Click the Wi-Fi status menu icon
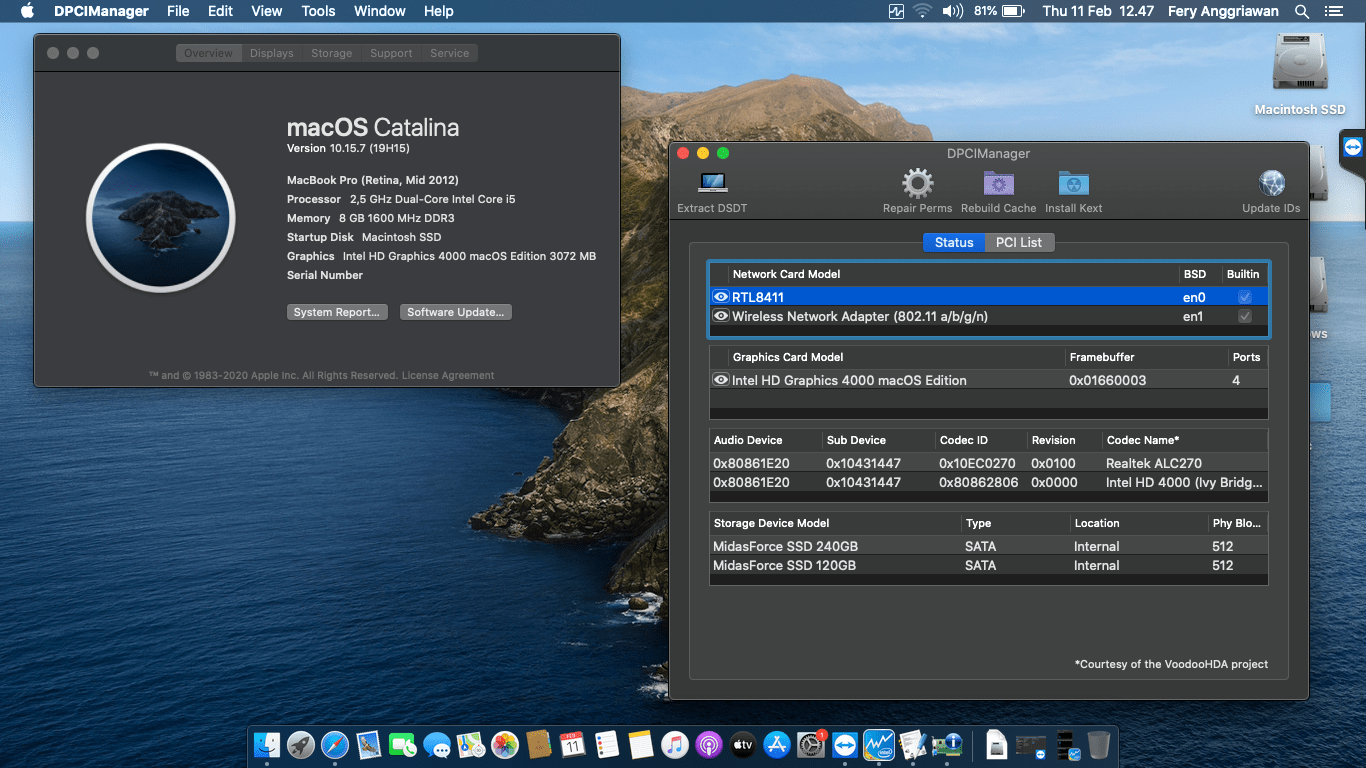Screen dimensions: 1366x768 922,11
